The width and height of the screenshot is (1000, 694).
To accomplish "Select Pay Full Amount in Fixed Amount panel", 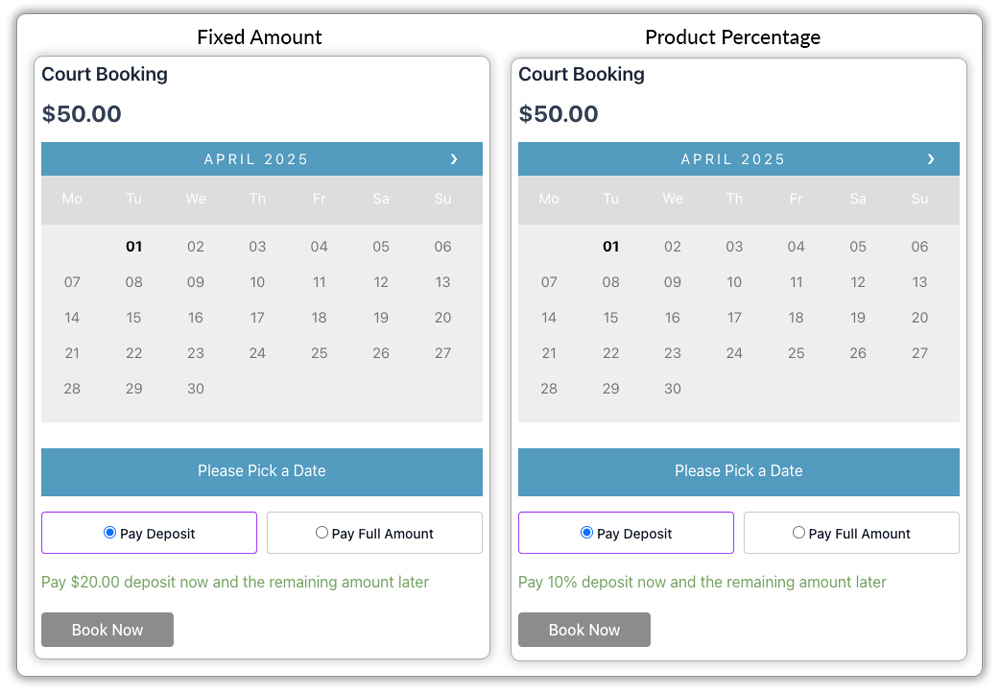I will 322,533.
